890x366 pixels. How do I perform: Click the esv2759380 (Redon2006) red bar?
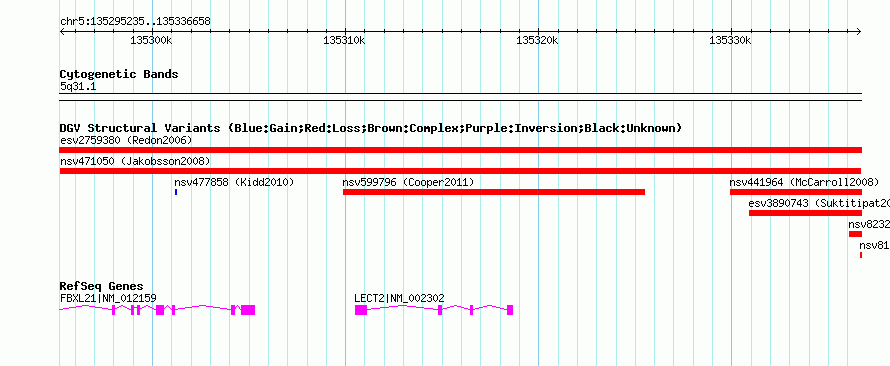click(x=460, y=150)
